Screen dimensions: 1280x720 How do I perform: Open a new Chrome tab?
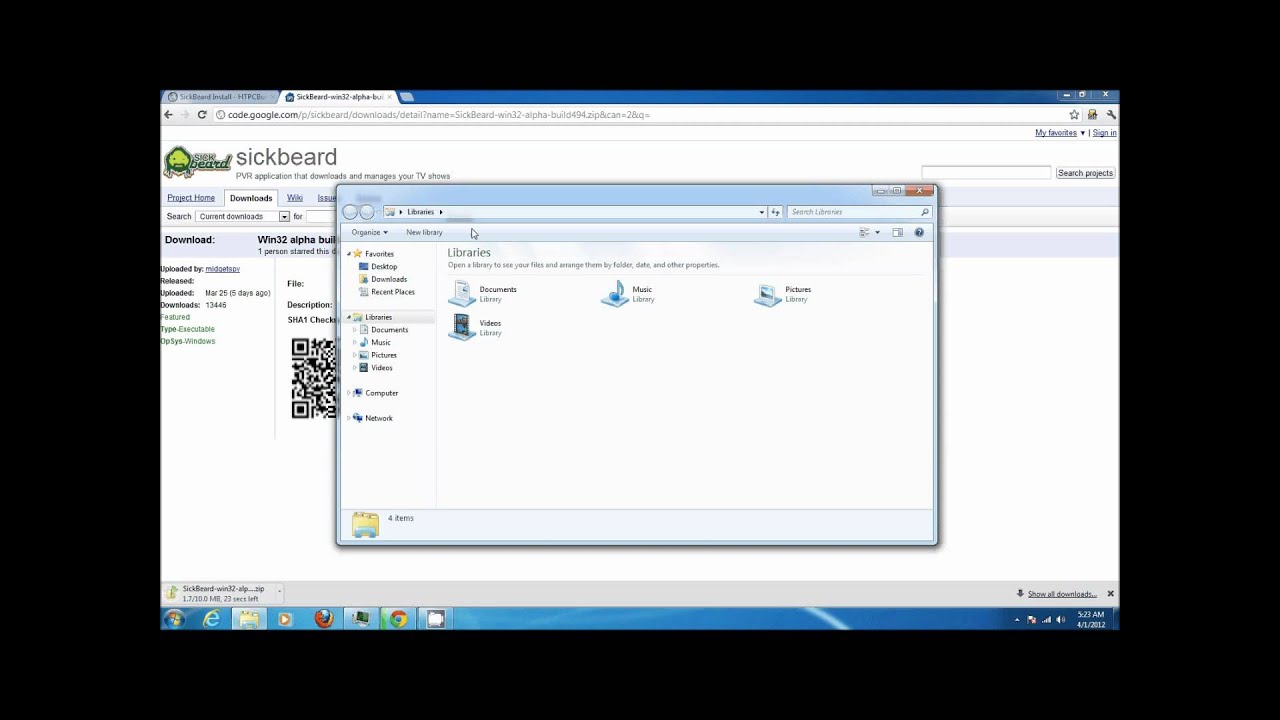click(x=406, y=97)
